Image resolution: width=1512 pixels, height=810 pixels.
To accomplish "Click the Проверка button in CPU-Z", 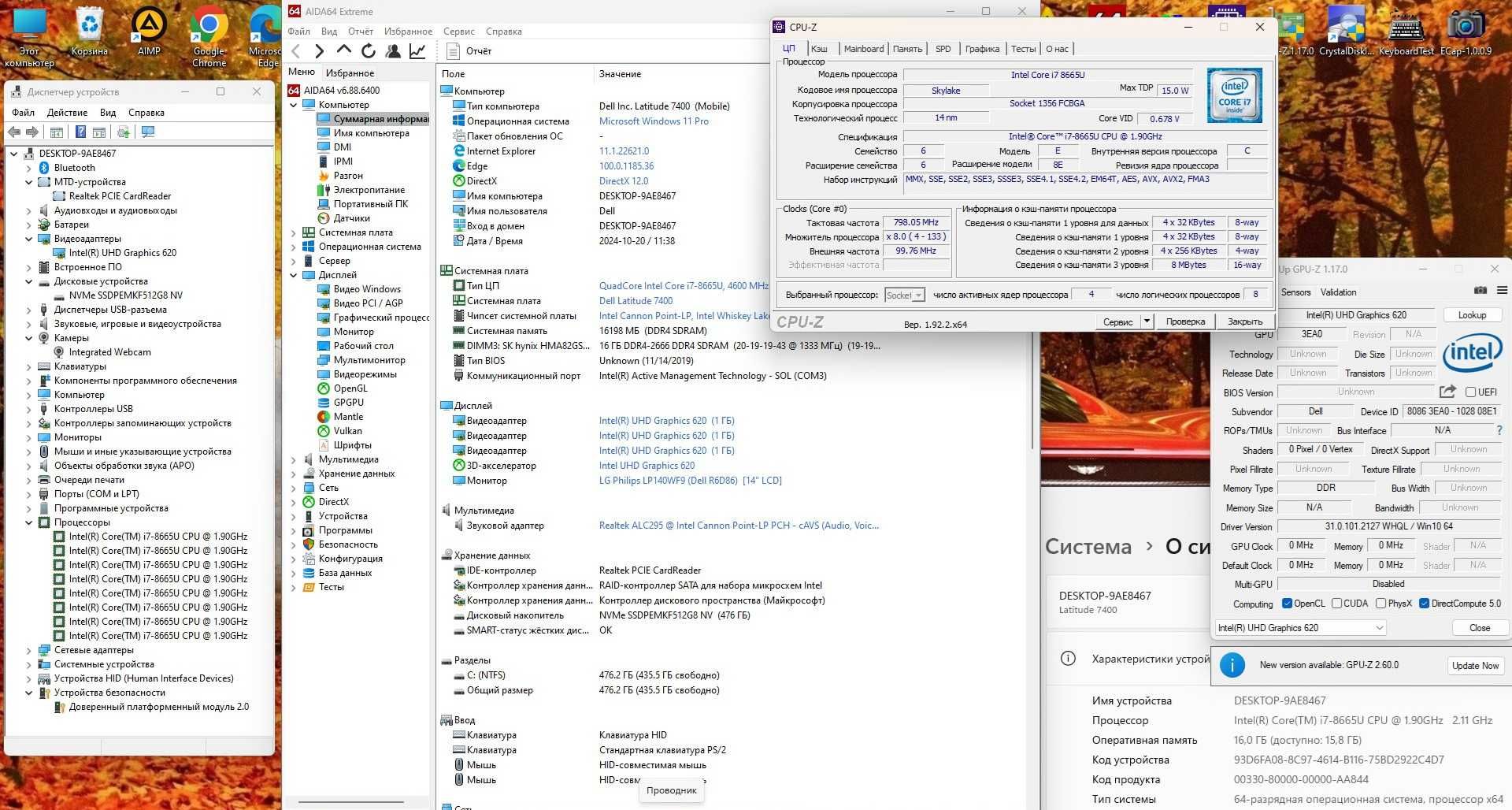I will (x=1185, y=321).
